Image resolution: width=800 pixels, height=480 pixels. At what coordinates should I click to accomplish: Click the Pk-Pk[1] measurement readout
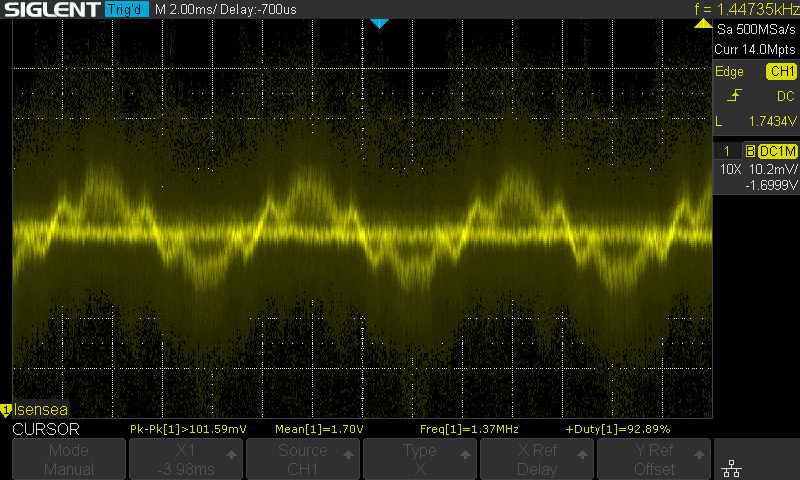188,429
